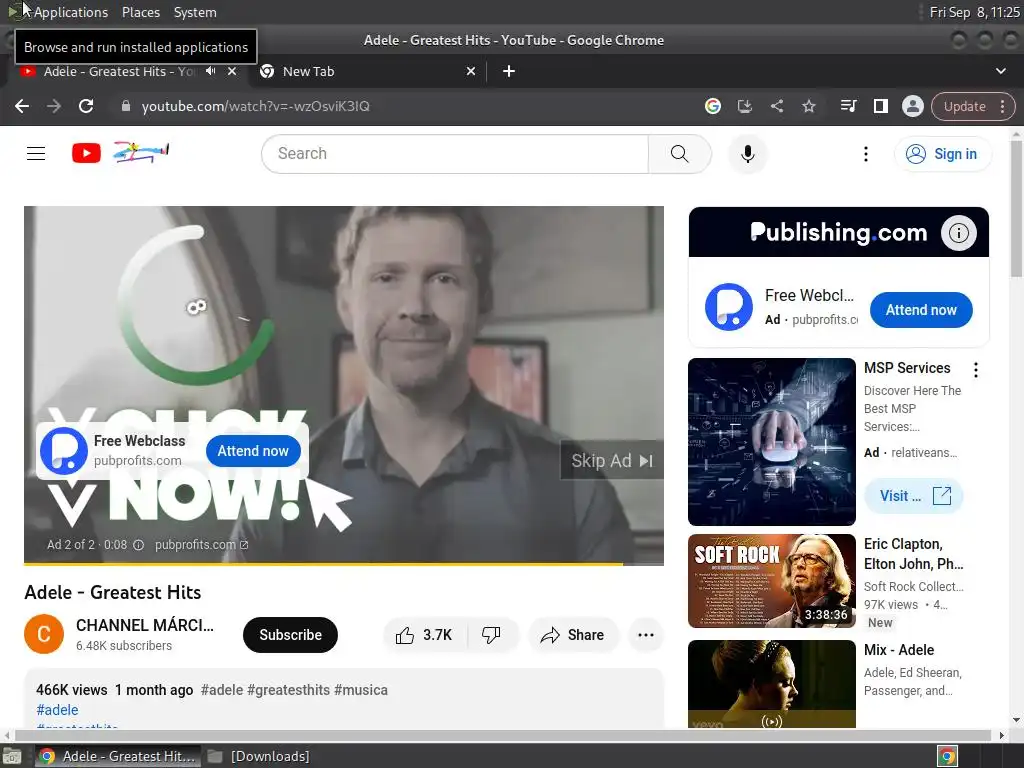
Task: Click the yellow ad progress bar
Action: coord(323,563)
